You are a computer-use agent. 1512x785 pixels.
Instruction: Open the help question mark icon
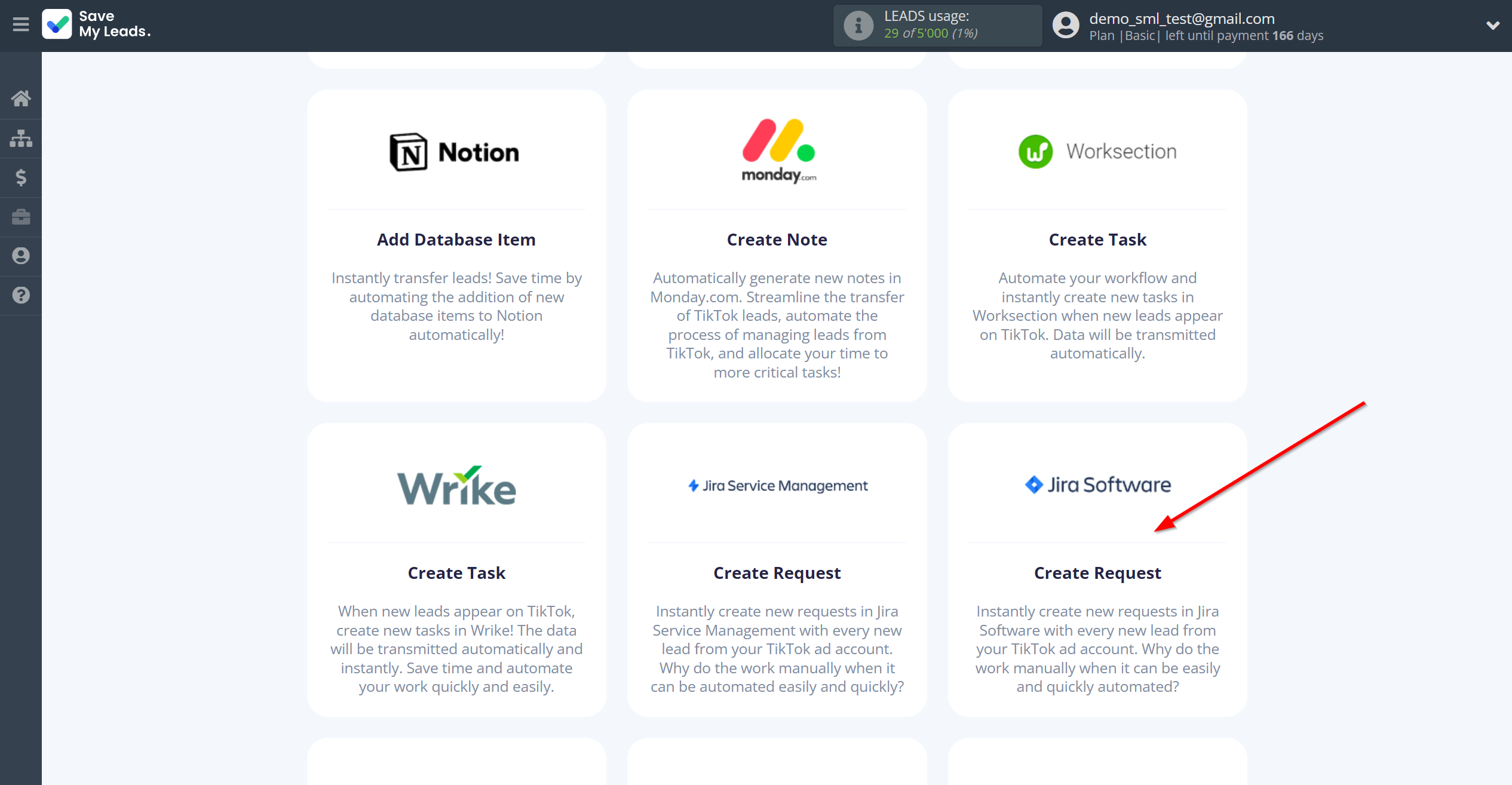tap(21, 295)
